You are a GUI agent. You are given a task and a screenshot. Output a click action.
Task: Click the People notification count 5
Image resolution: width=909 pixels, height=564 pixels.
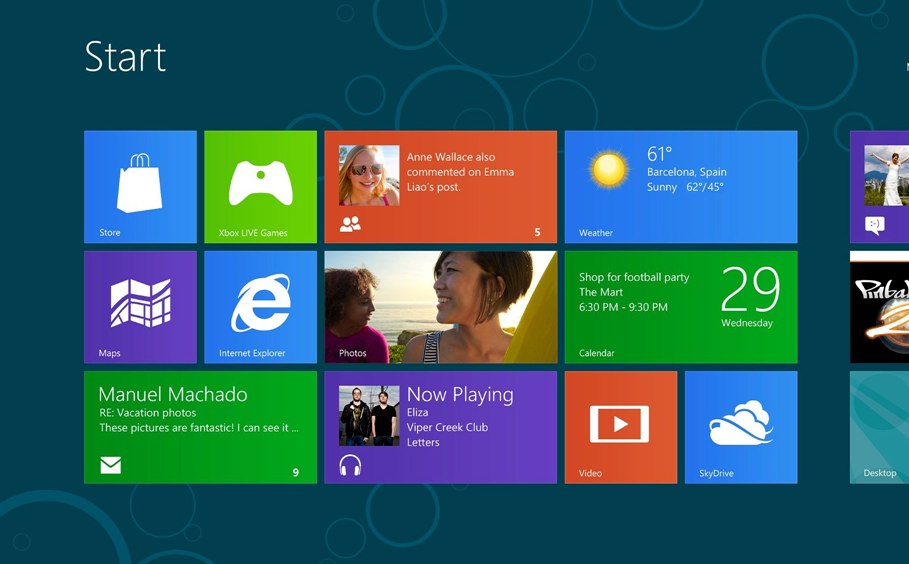click(x=537, y=232)
